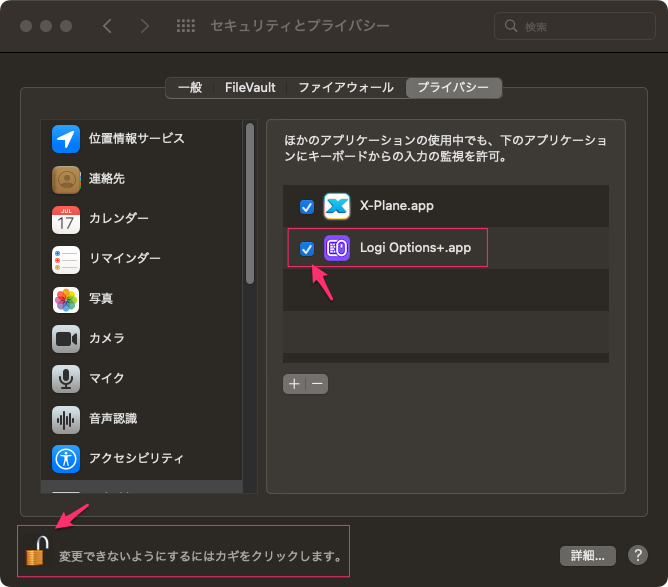Open the FileVault tab
Image resolution: width=668 pixels, height=587 pixels.
(x=250, y=88)
